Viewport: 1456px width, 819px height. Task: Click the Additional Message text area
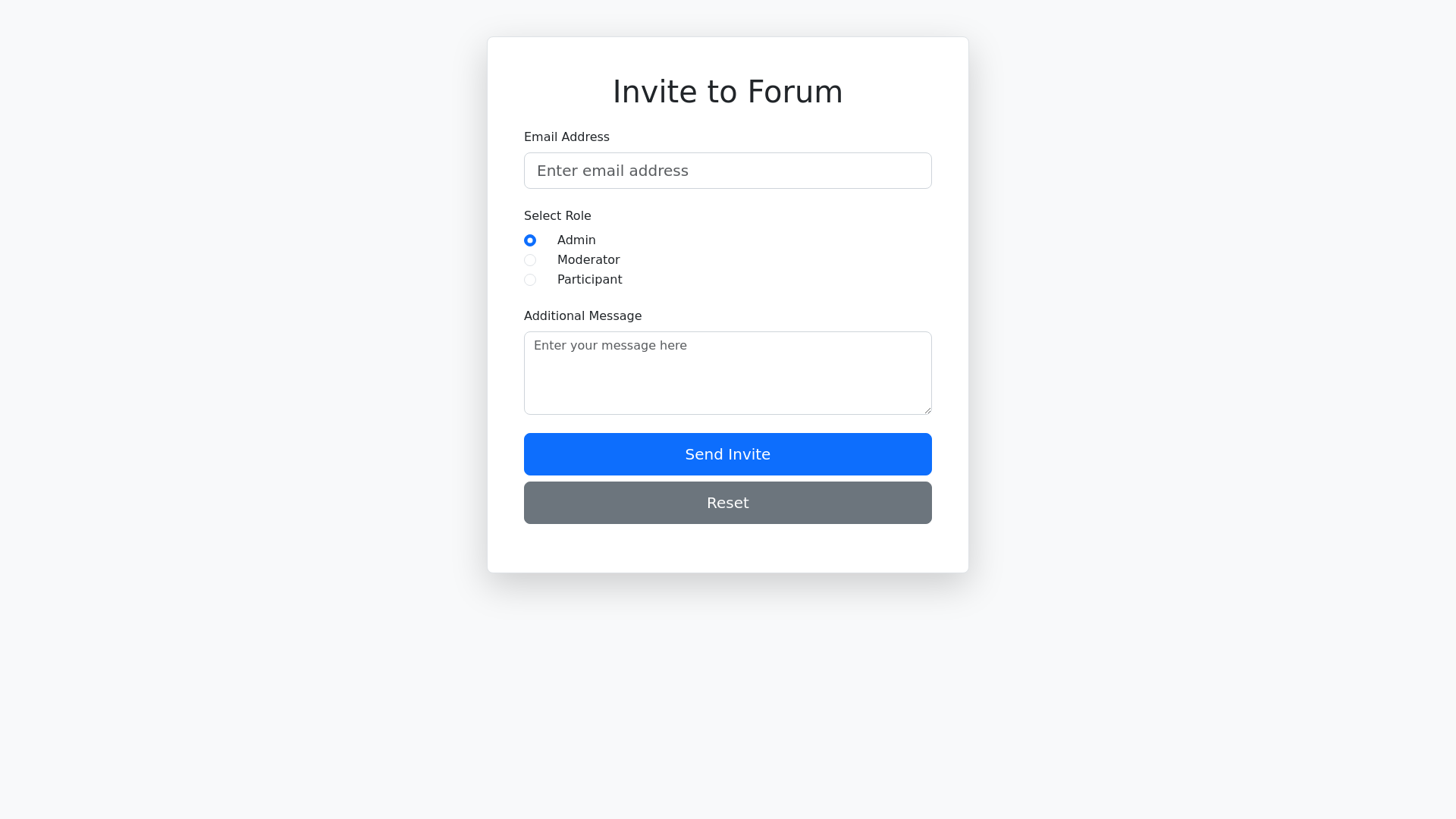pos(727,372)
